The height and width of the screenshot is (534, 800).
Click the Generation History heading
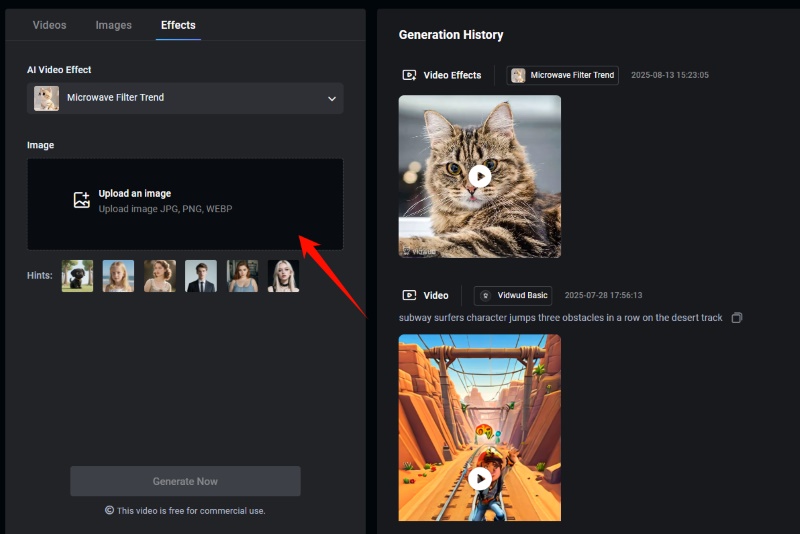tap(451, 35)
